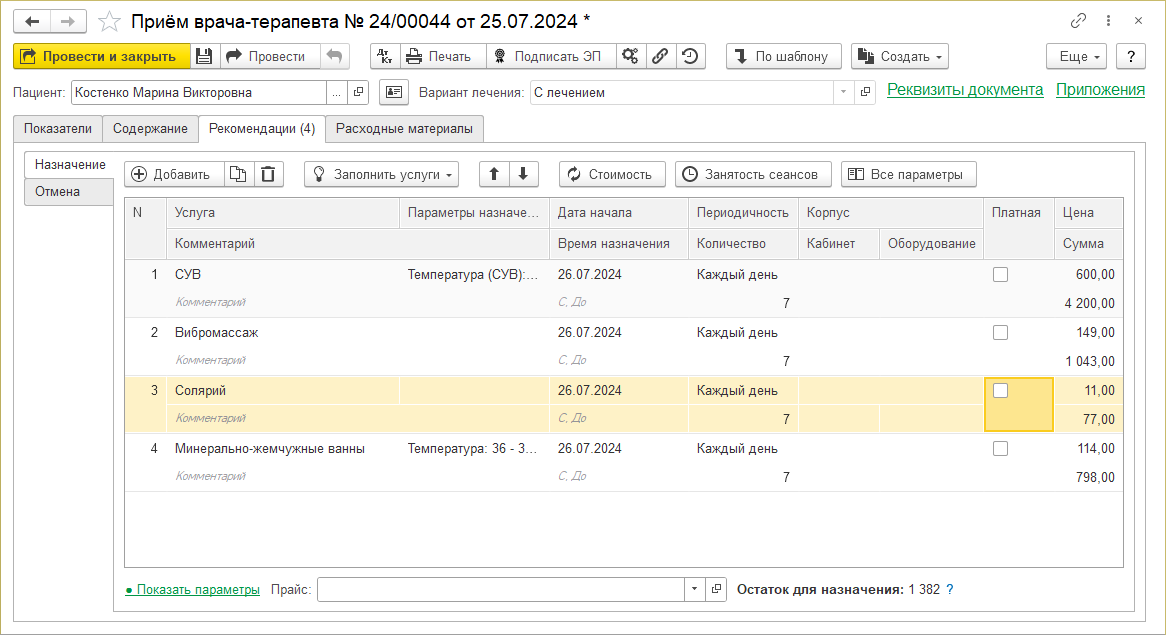This screenshot has height=635, width=1166.
Task: Open the Реквизиты документа link
Action: (965, 90)
